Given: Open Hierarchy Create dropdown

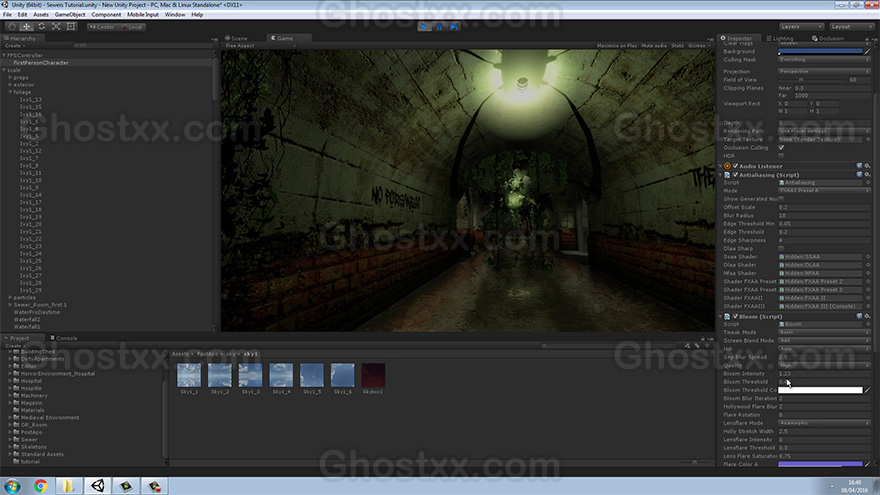Looking at the screenshot, I should [14, 45].
